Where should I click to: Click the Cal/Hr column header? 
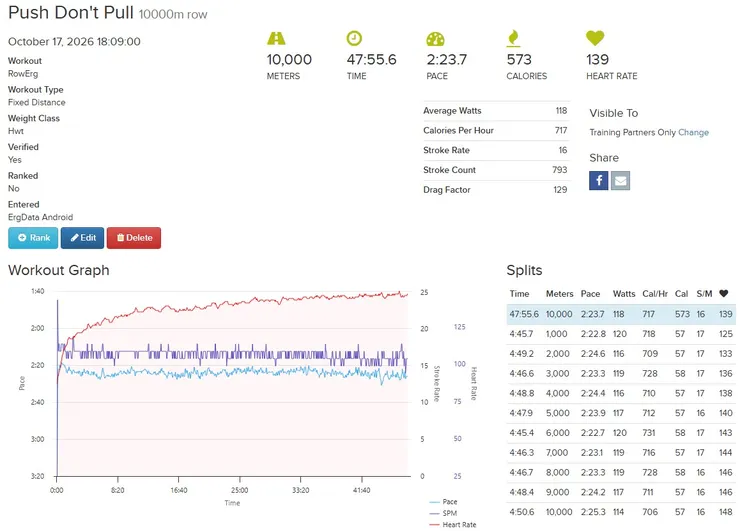655,294
